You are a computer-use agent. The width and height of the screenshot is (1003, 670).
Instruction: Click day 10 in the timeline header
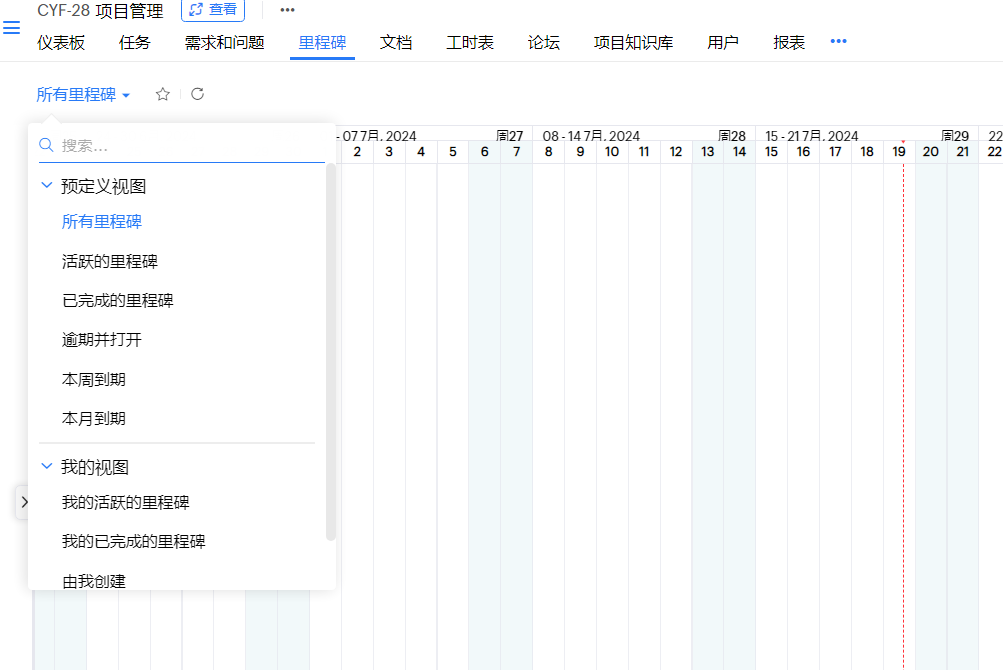[x=612, y=152]
